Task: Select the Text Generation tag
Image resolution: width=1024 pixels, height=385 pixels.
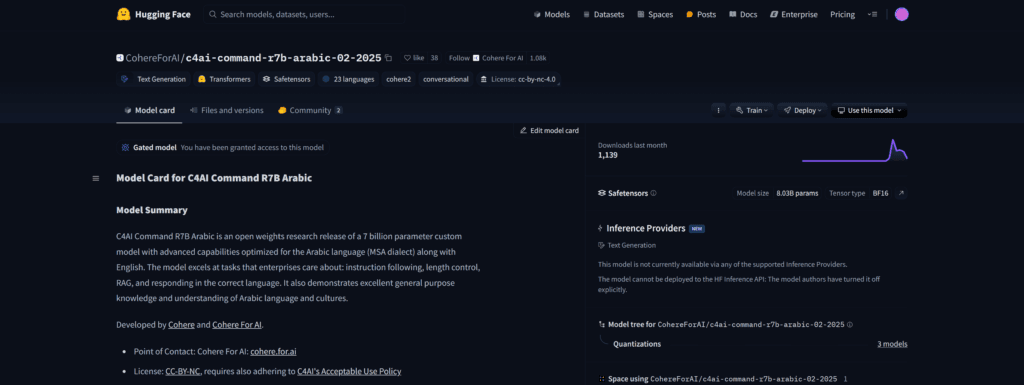Action: (x=154, y=79)
